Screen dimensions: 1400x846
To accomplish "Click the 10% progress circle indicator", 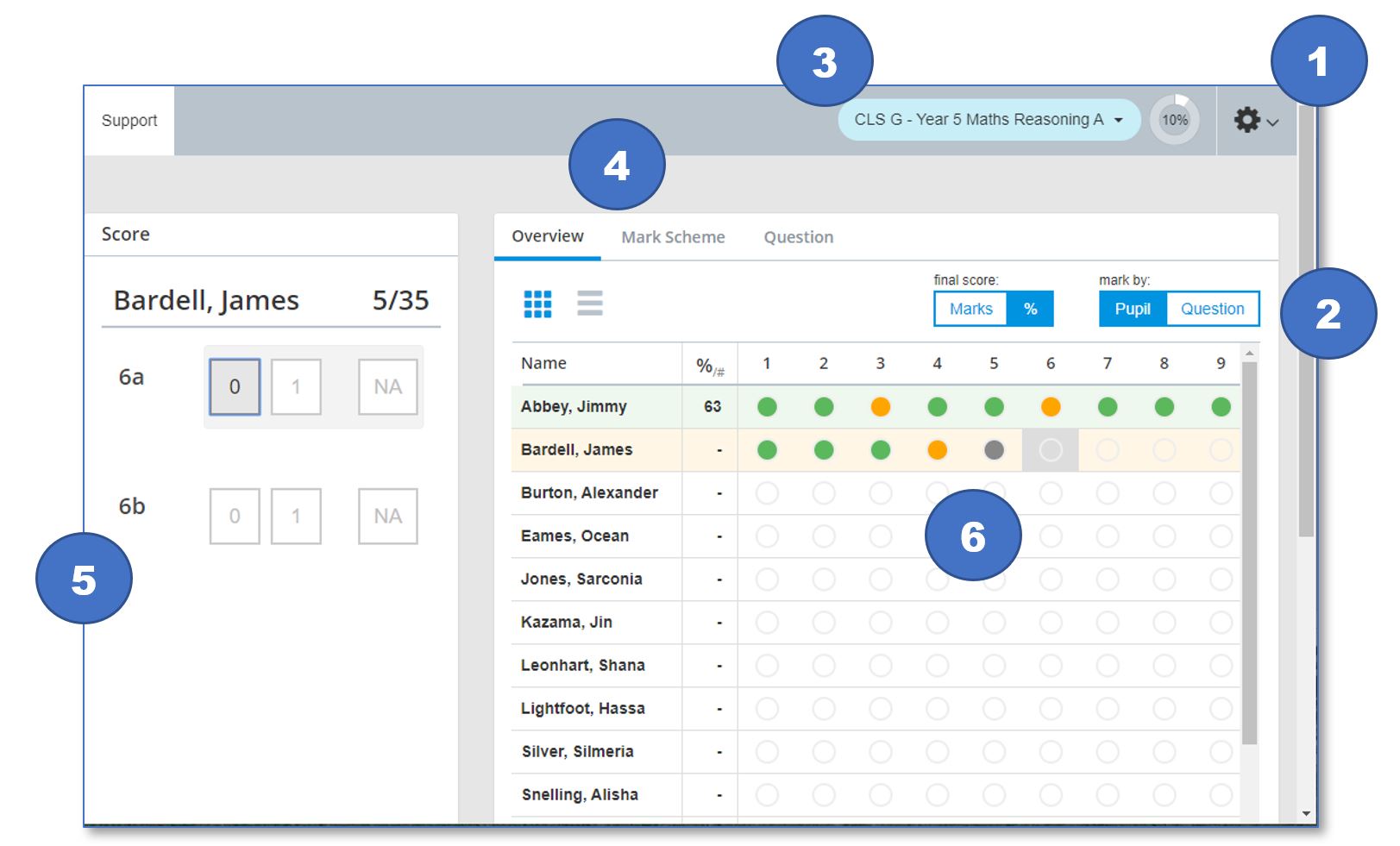I will pos(1174,120).
